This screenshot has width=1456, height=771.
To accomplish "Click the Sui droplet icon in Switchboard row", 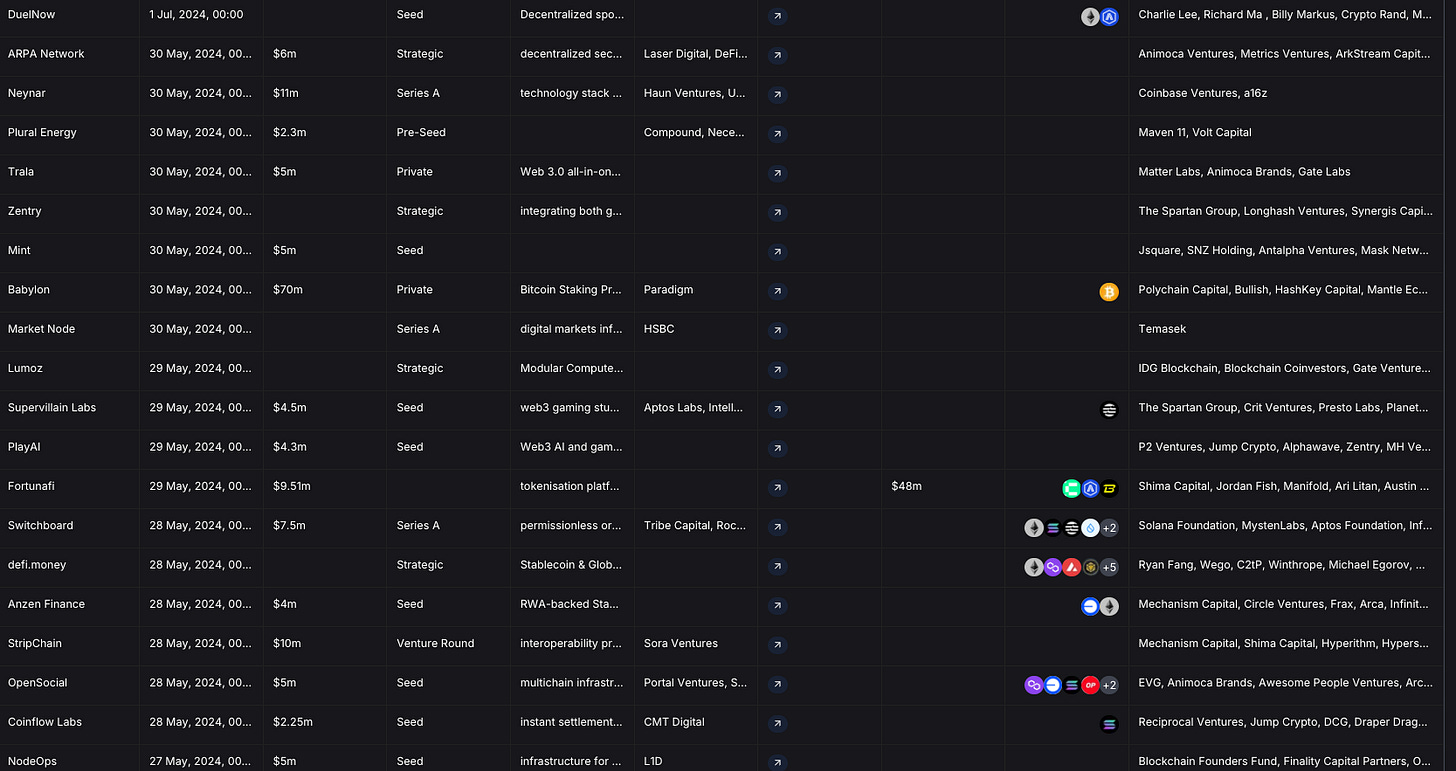I will (x=1090, y=528).
